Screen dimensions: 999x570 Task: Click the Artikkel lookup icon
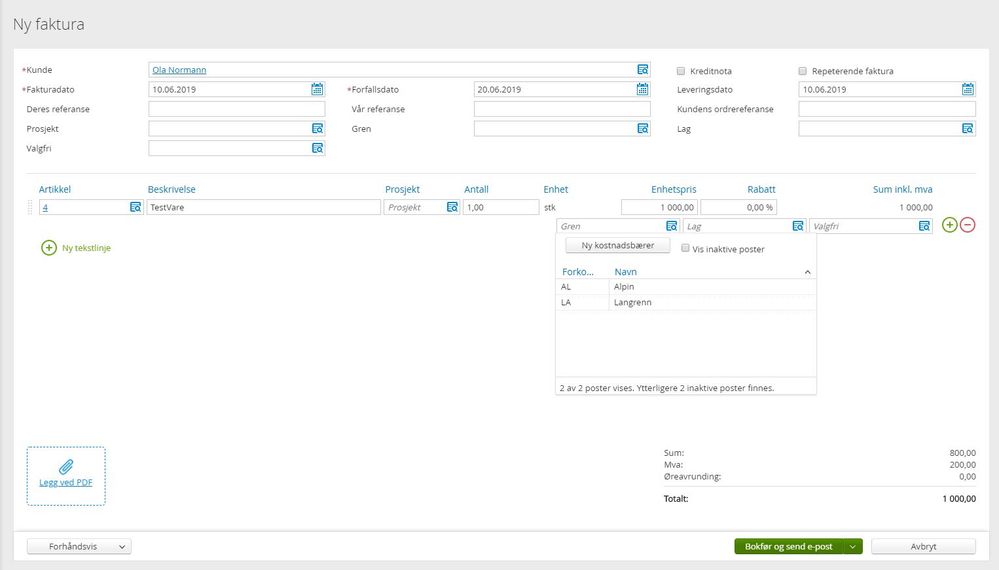[x=135, y=207]
